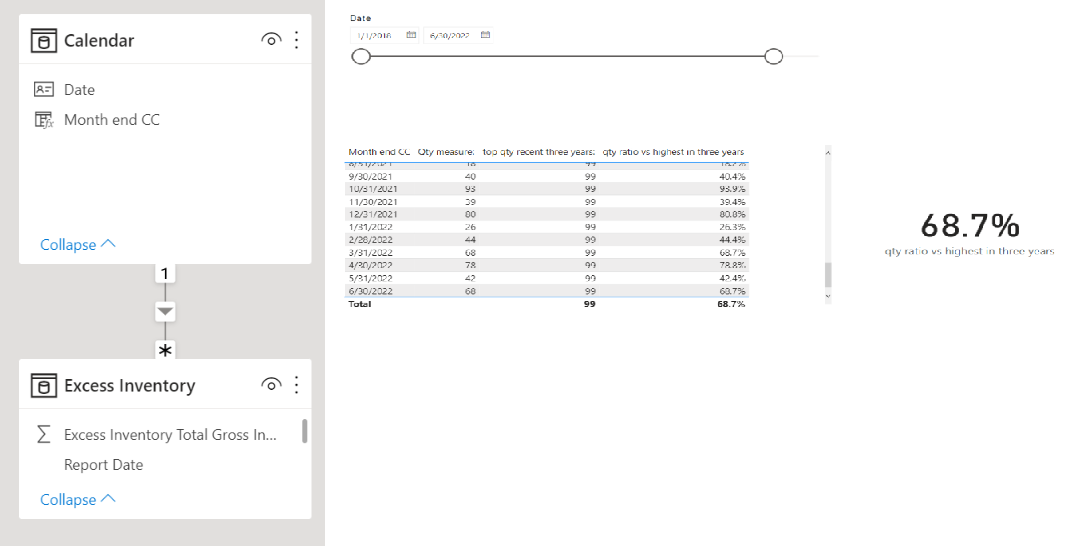Click the 80.8% ratio cell
The width and height of the screenshot is (1081, 548).
(x=732, y=214)
